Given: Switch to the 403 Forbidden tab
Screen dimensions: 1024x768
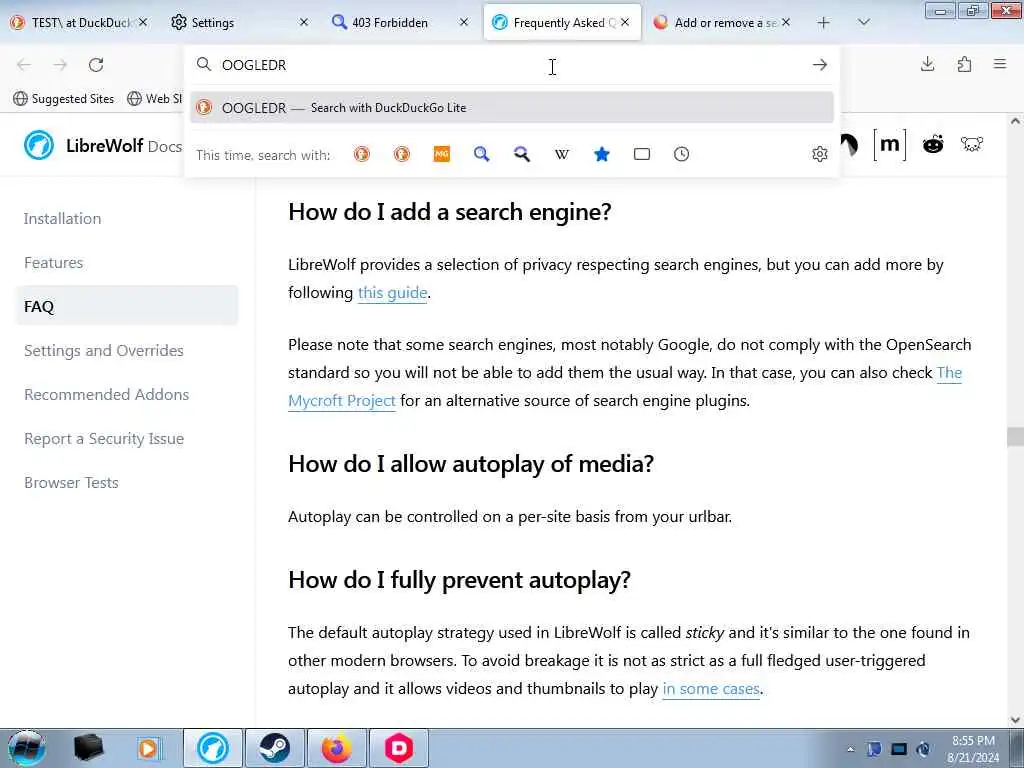Looking at the screenshot, I should coord(398,22).
